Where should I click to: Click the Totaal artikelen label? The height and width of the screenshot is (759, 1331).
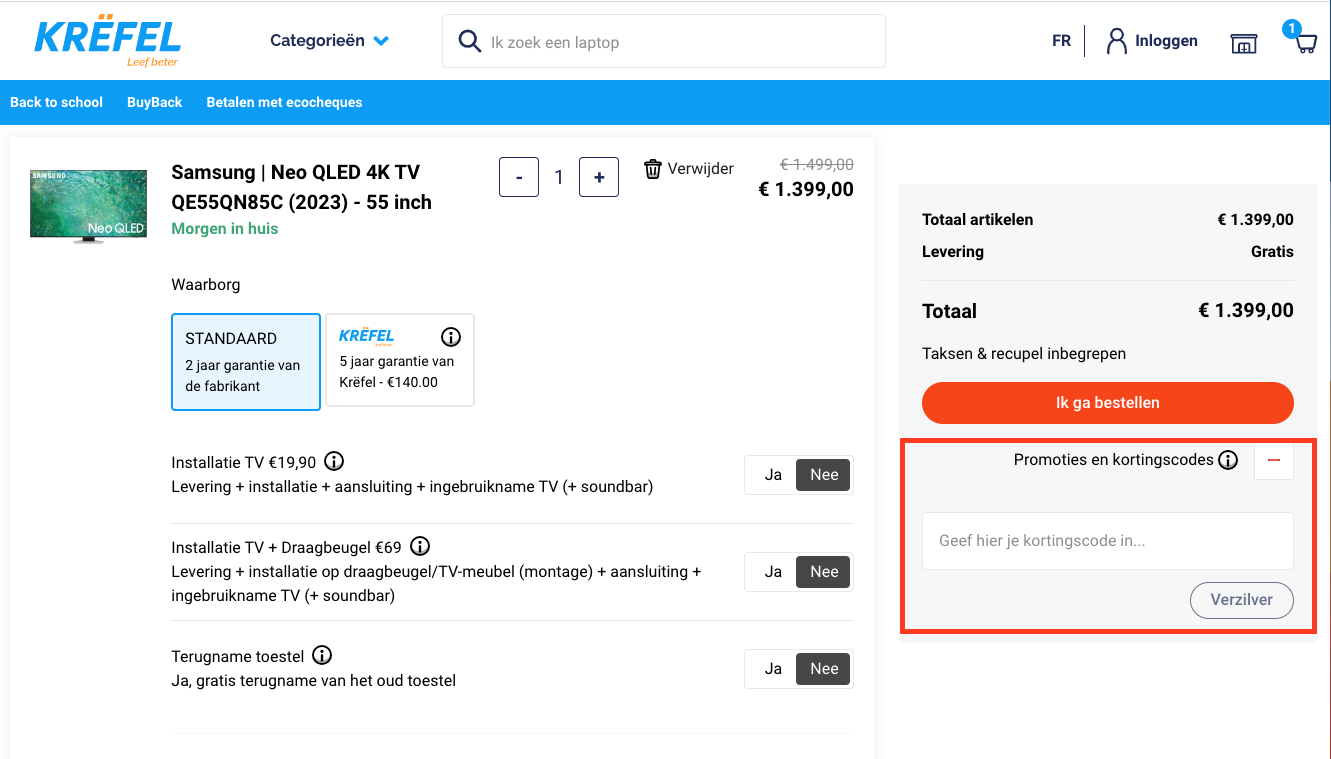pyautogui.click(x=978, y=219)
